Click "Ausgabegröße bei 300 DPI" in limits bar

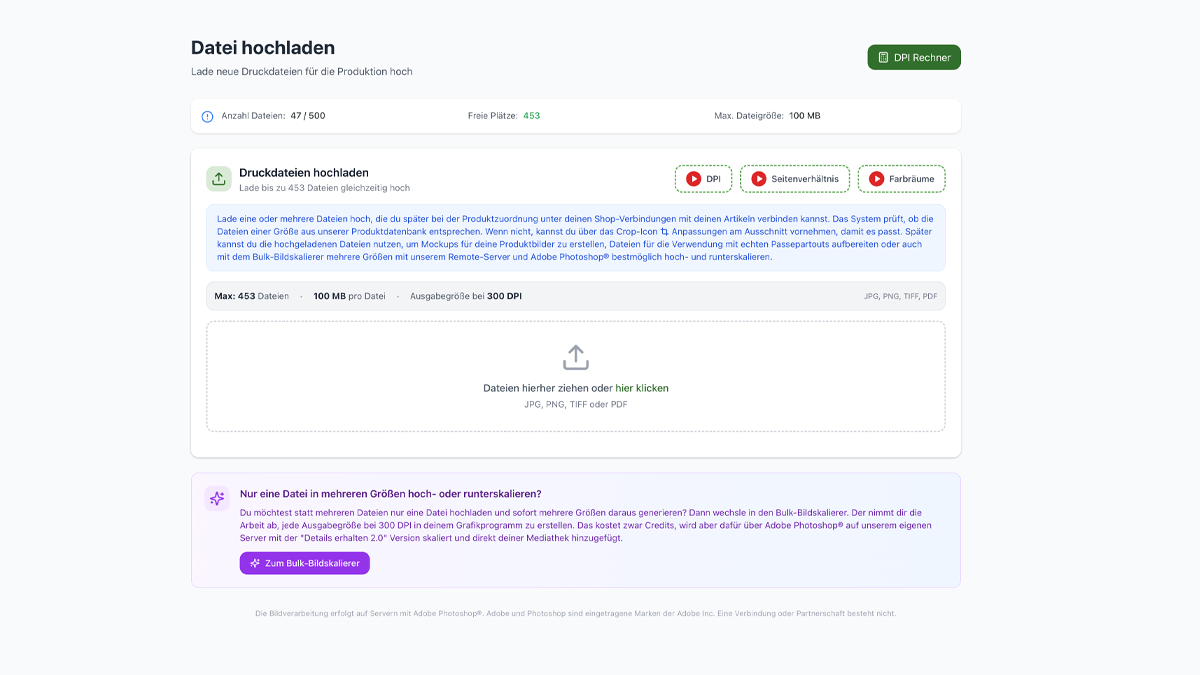(465, 296)
